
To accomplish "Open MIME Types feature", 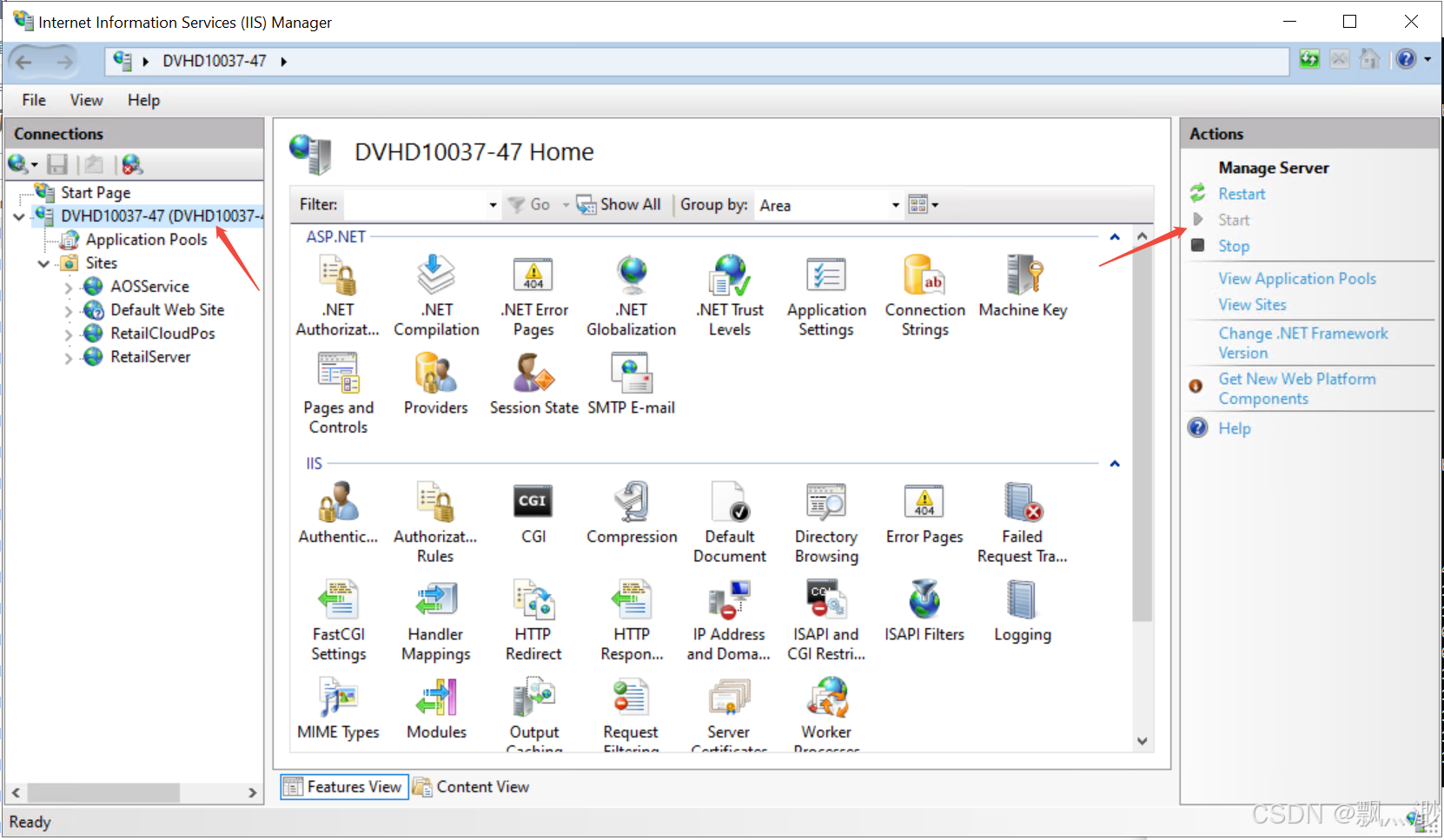I will 338,710.
